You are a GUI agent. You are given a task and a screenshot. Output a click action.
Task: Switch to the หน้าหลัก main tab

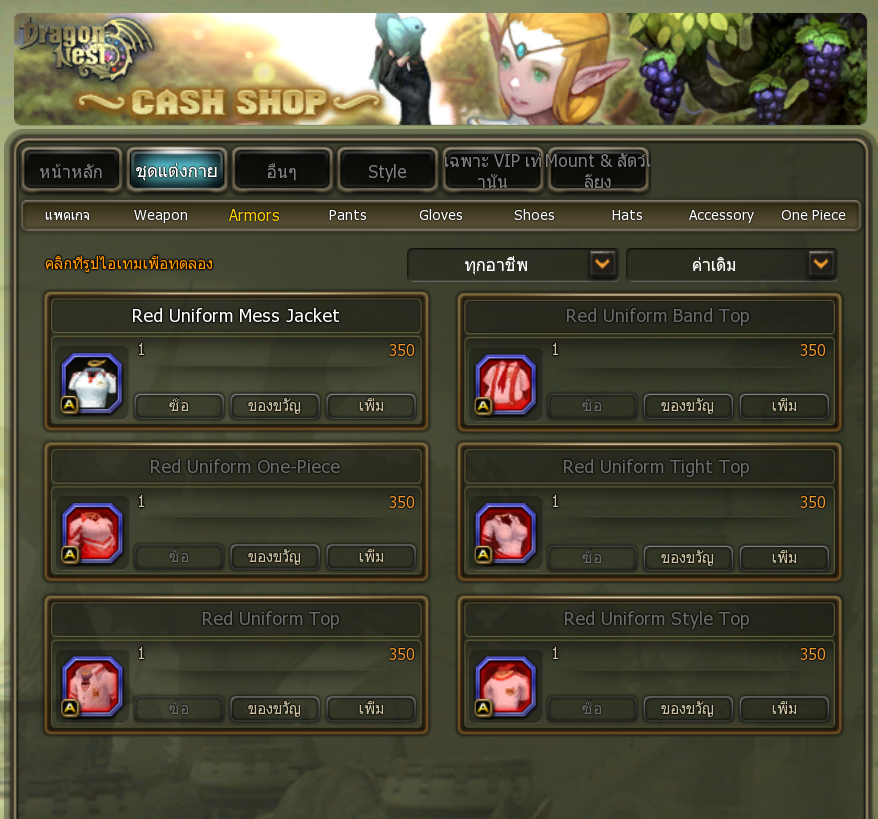pyautogui.click(x=72, y=171)
